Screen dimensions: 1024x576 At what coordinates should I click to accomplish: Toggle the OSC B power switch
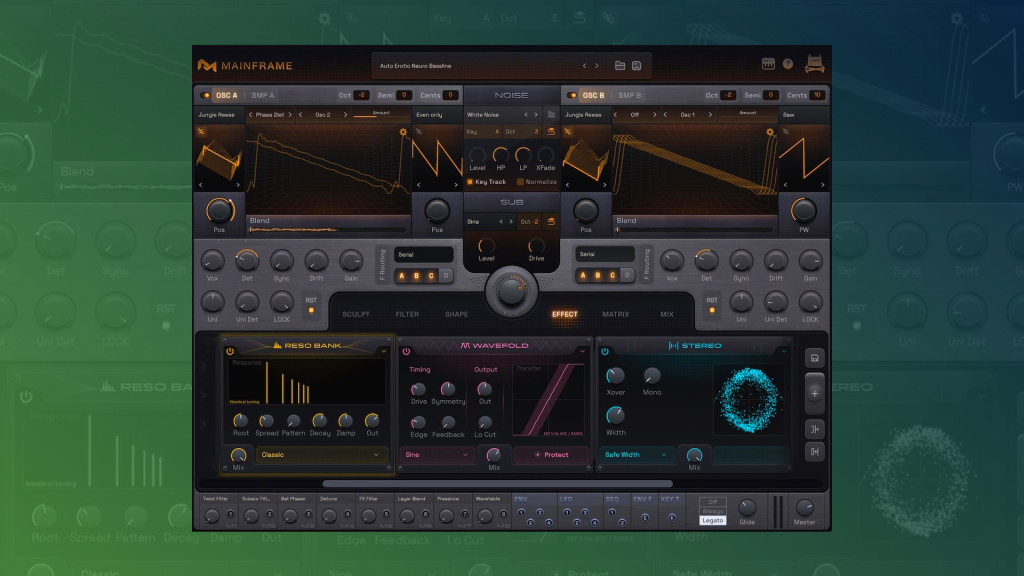pyautogui.click(x=572, y=95)
